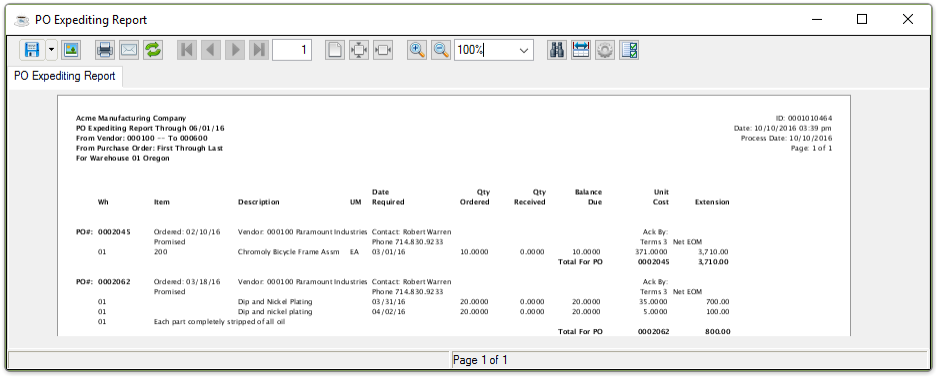Select the fit page icon
Image resolution: width=941 pixels, height=380 pixels.
(359, 50)
